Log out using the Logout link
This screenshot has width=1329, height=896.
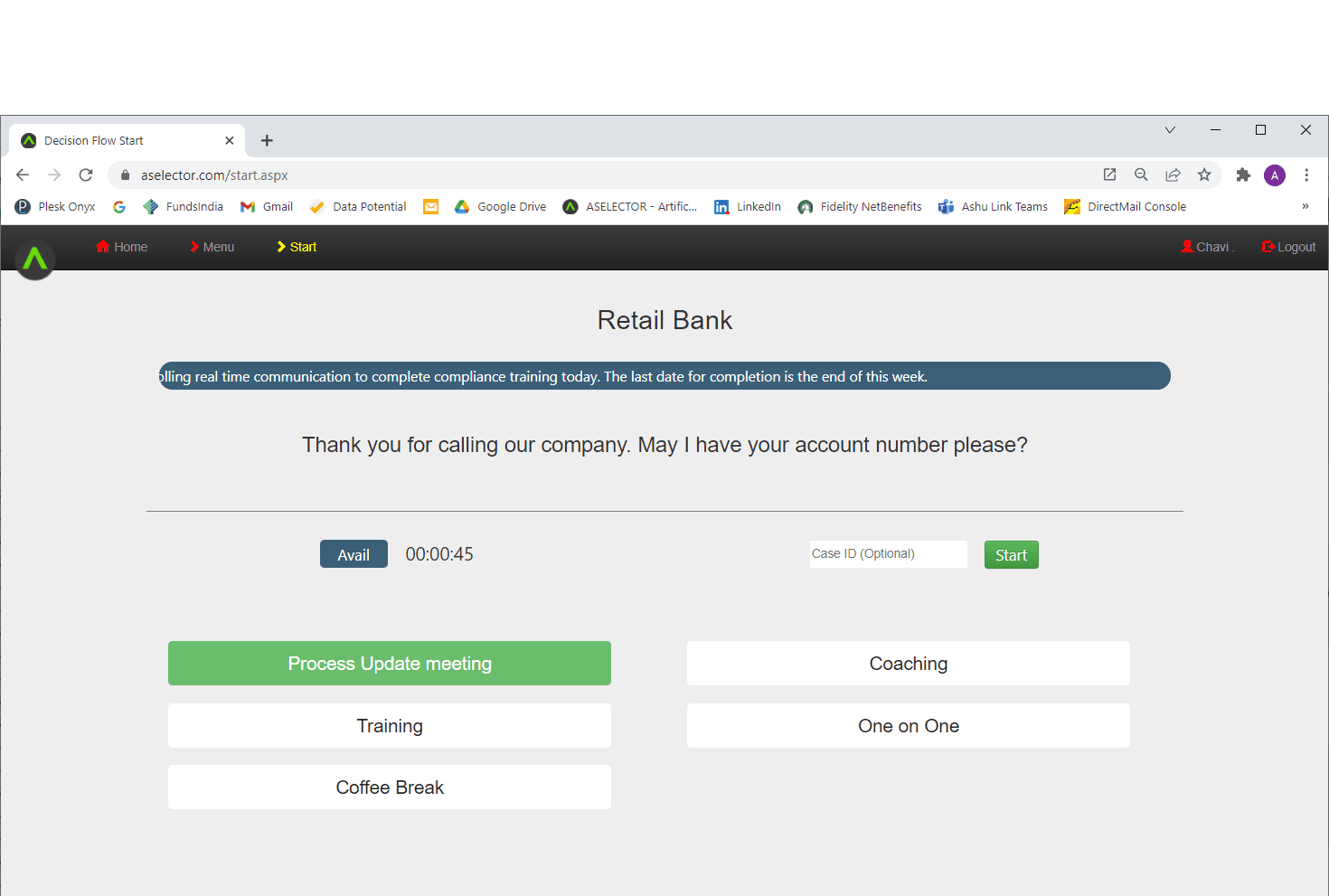(x=1288, y=247)
